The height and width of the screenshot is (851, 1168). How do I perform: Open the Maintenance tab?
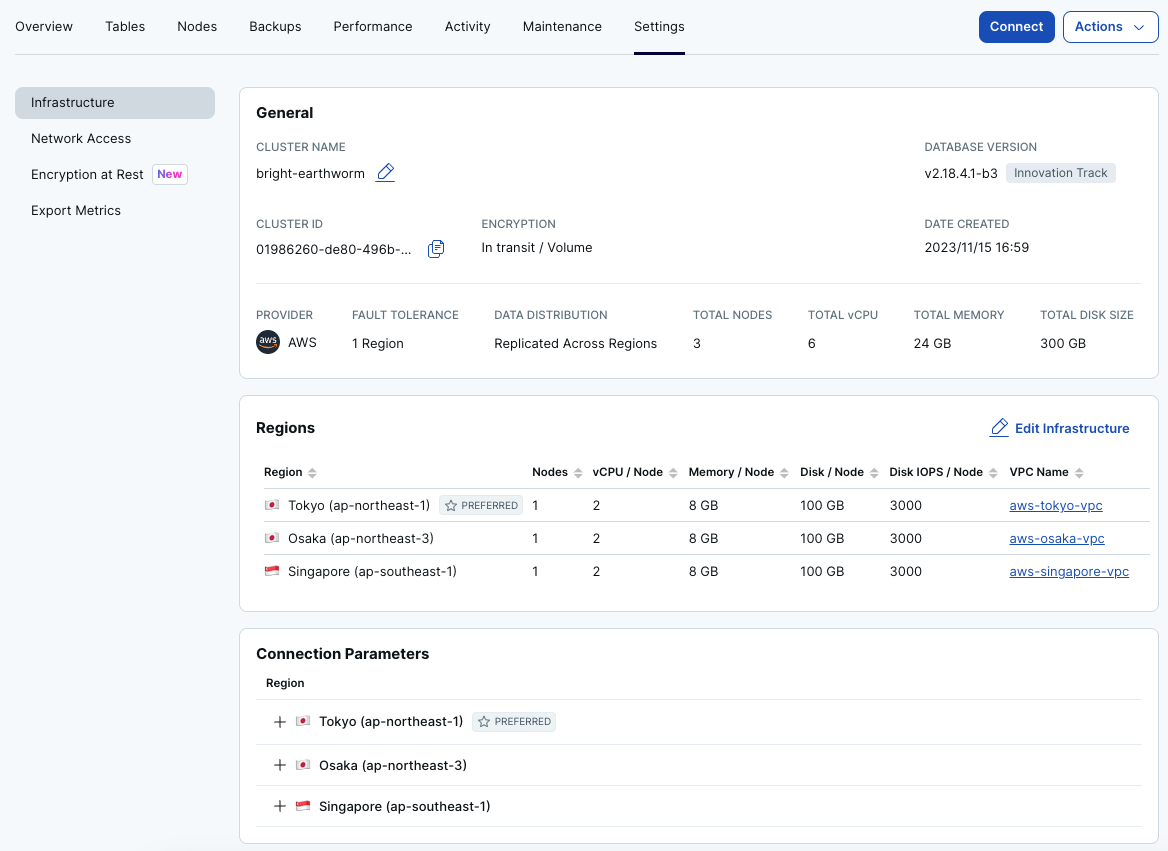[562, 27]
